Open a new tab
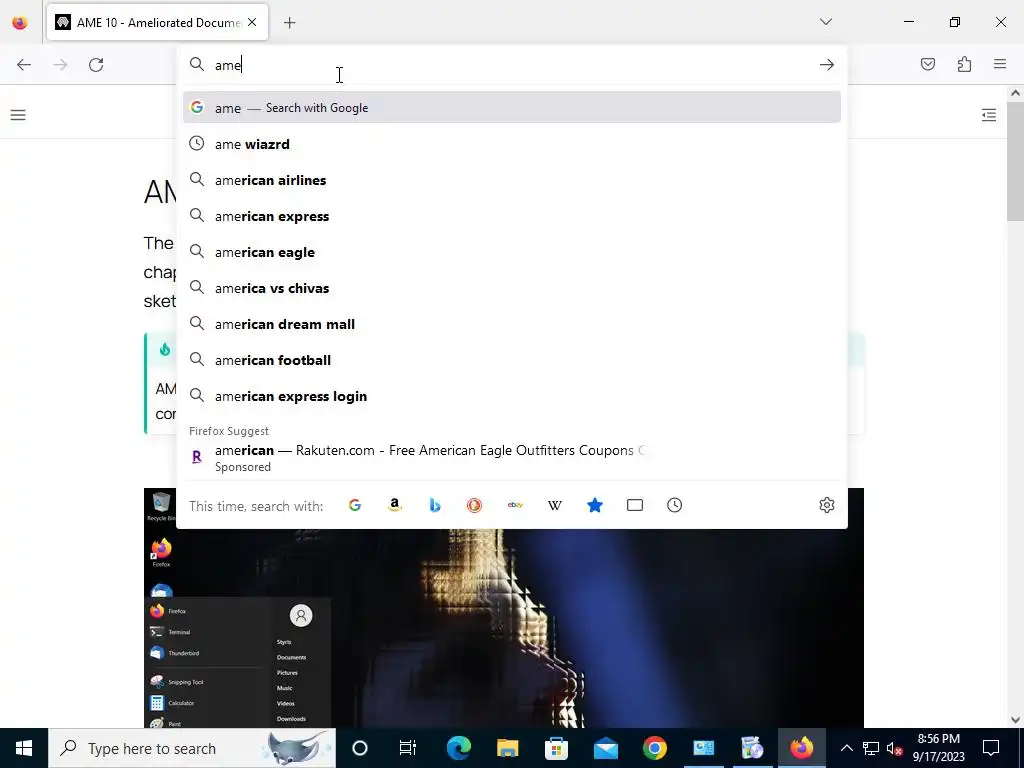 (290, 23)
